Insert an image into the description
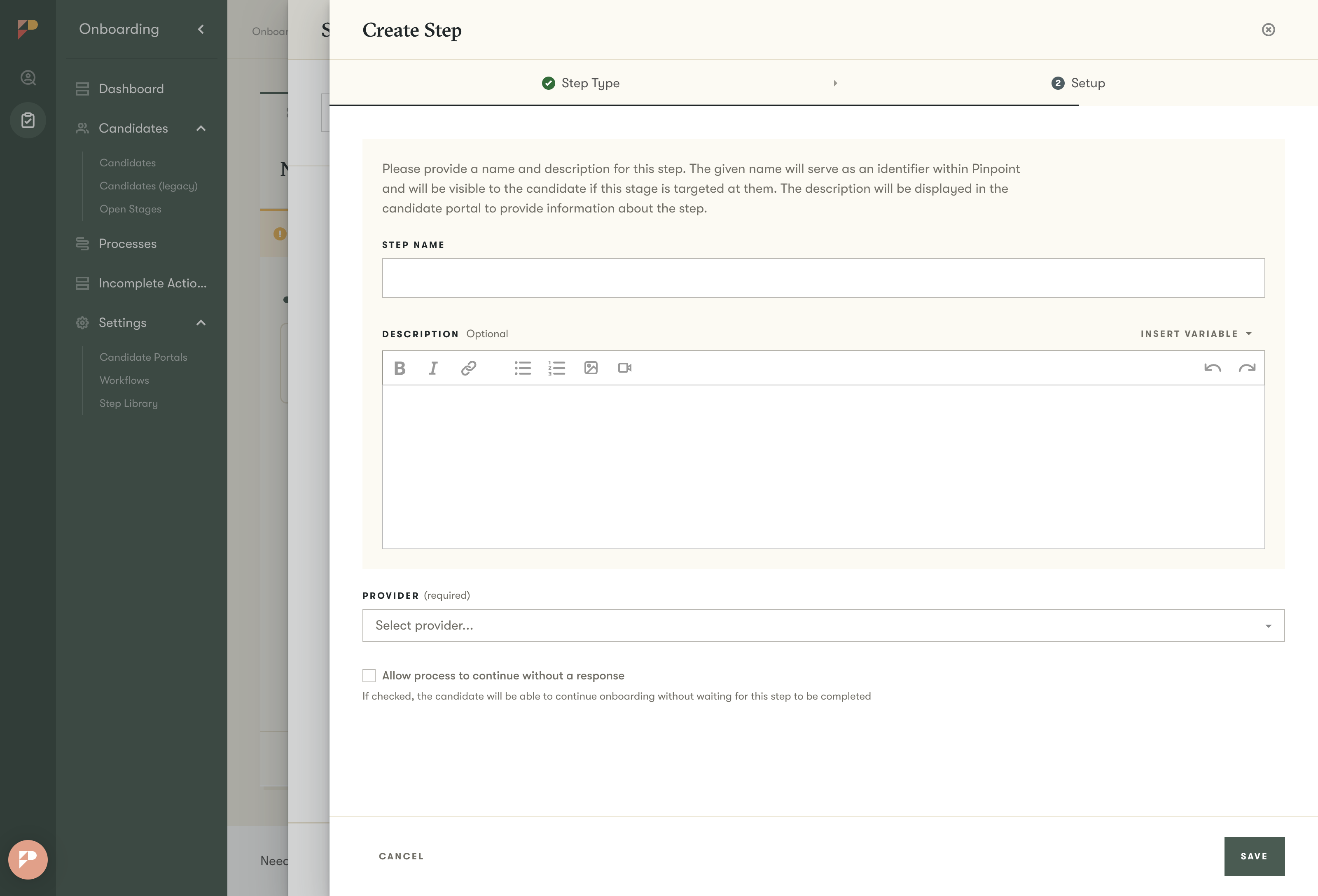This screenshot has height=896, width=1318. tap(590, 368)
